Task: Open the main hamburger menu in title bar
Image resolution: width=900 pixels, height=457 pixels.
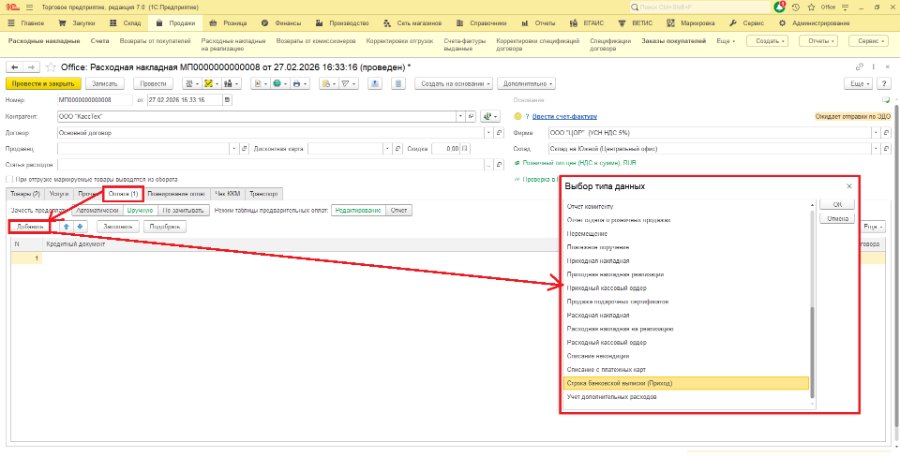Action: click(x=29, y=7)
